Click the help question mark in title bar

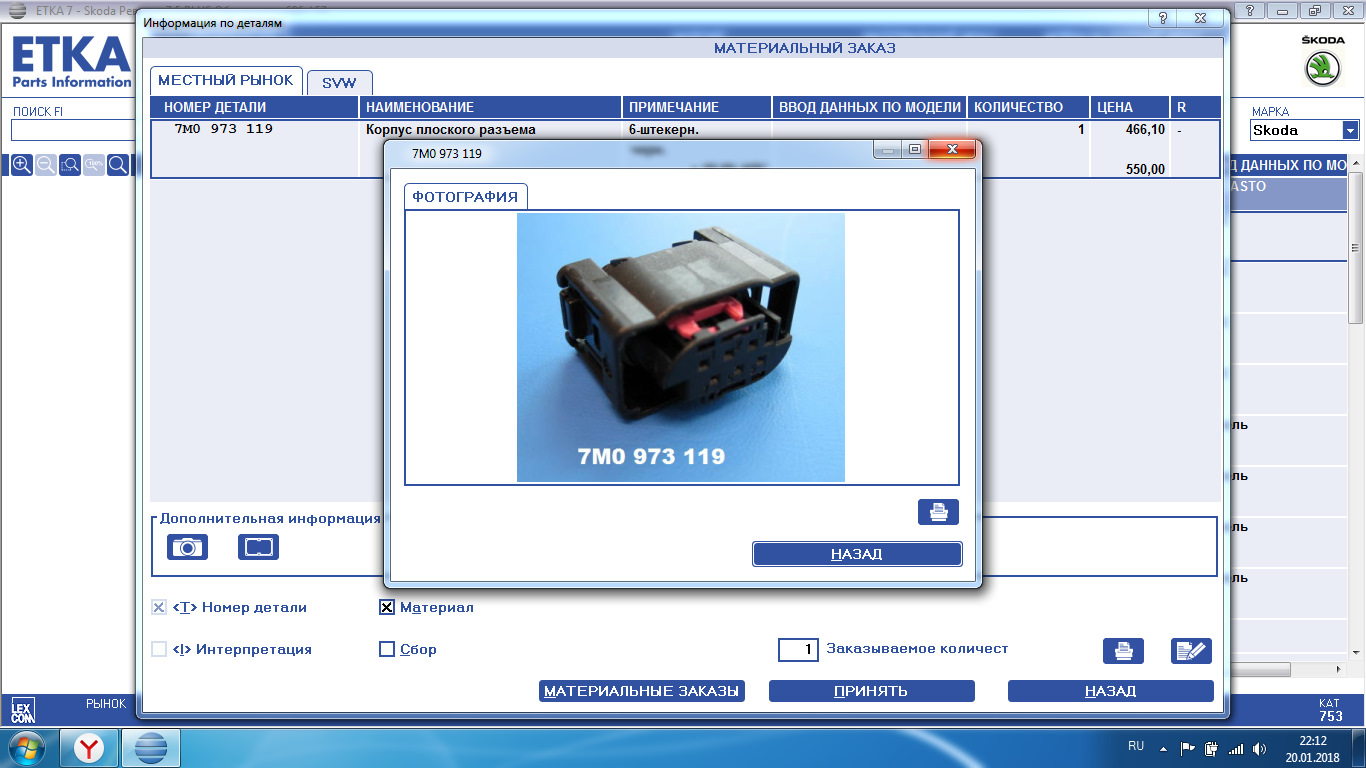[x=1164, y=19]
